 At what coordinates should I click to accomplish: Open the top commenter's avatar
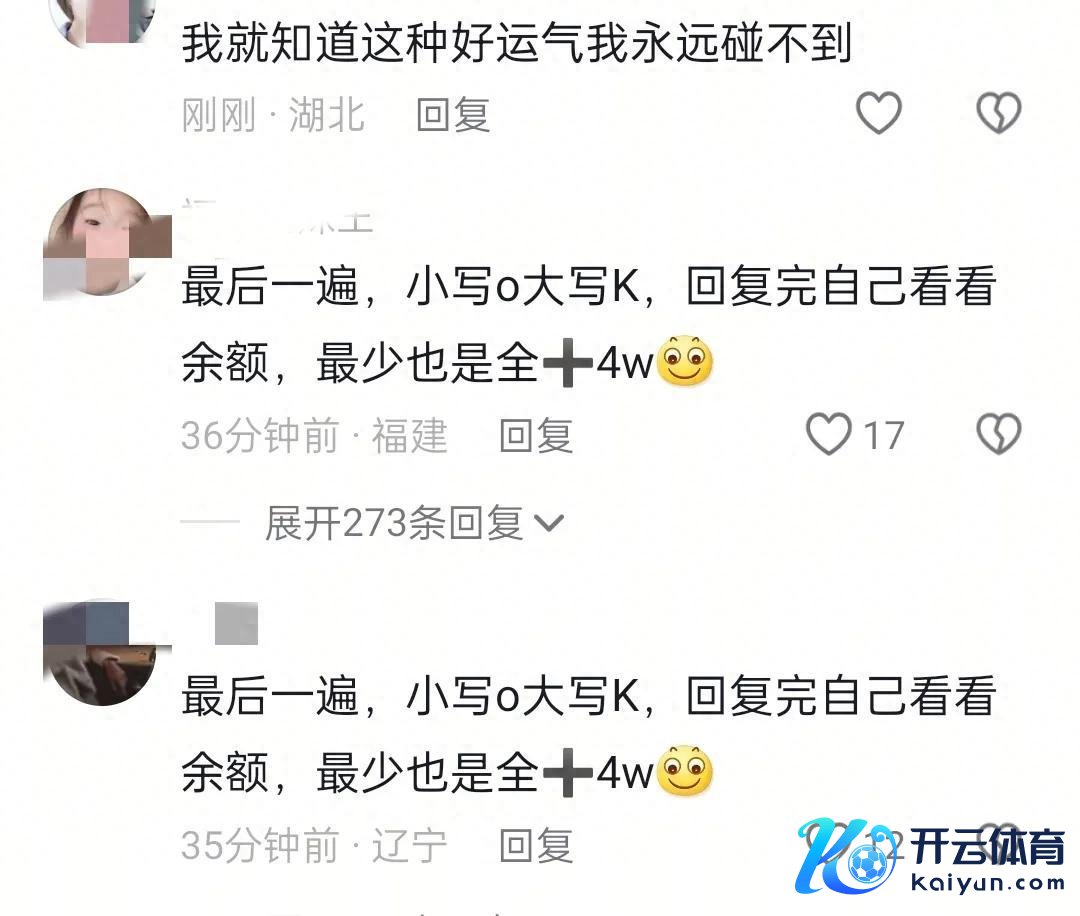pyautogui.click(x=103, y=21)
